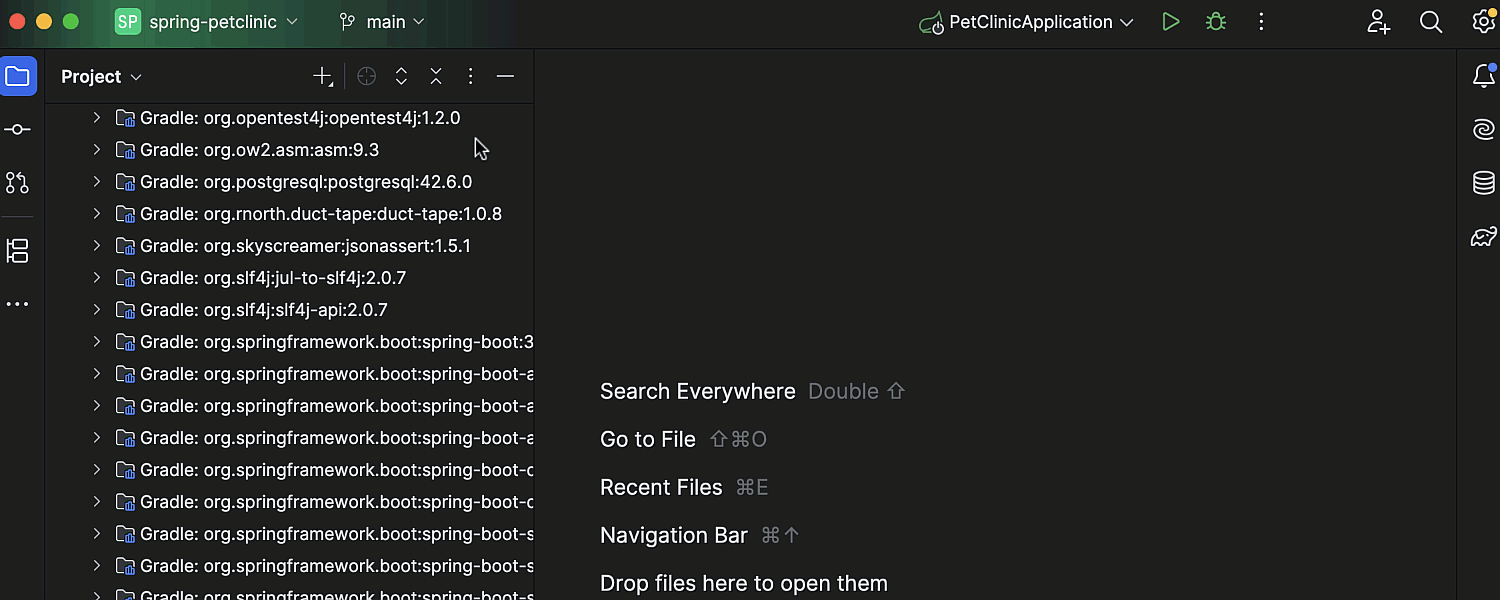Click the library icon of jsonassert:1.5.1
Viewport: 1500px width, 600px height.
click(x=126, y=246)
